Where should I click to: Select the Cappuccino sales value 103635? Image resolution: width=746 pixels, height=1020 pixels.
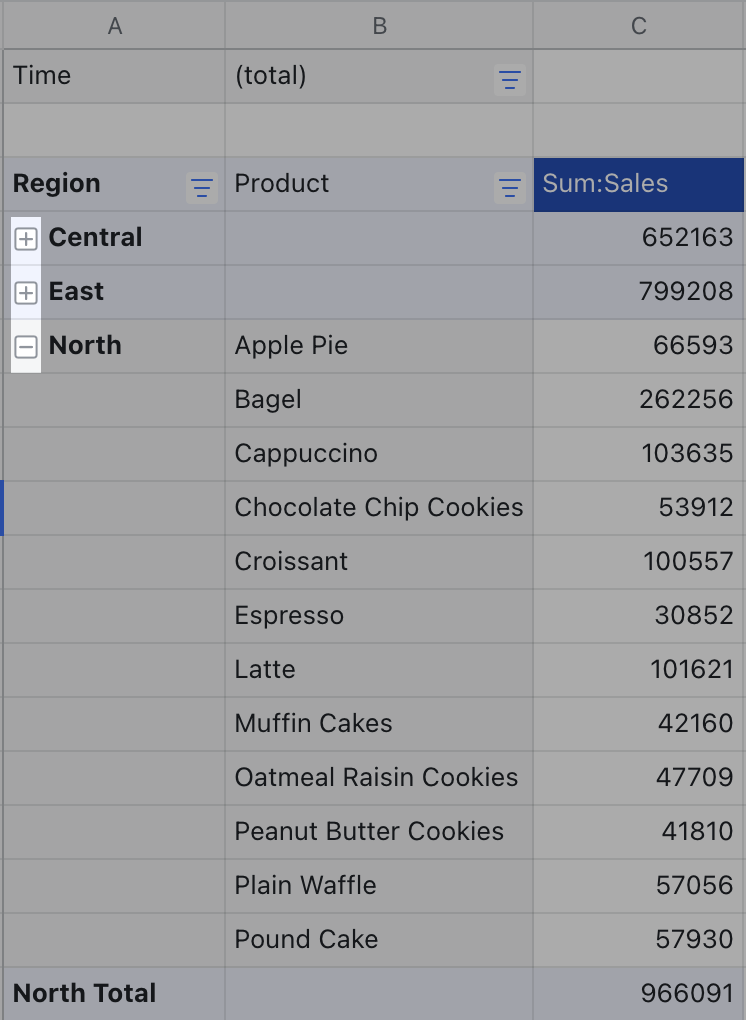click(687, 454)
